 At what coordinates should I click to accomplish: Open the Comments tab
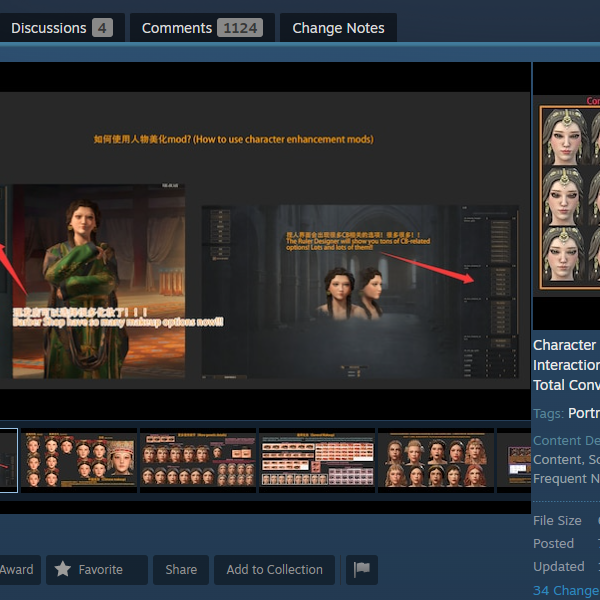(x=202, y=28)
